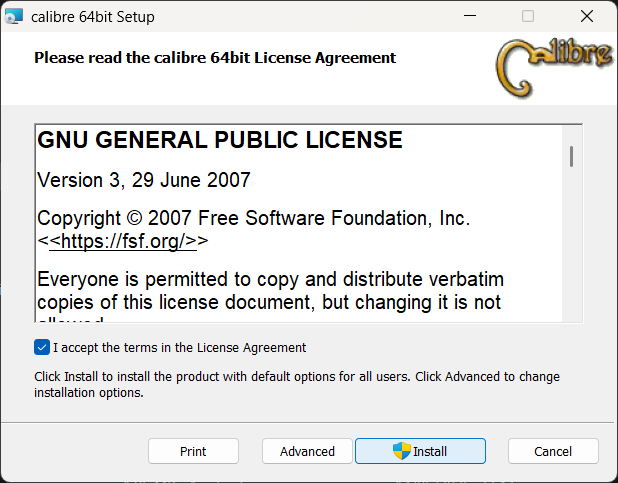This screenshot has height=483, width=618.
Task: Minimize the calibre Setup window
Action: 470,16
